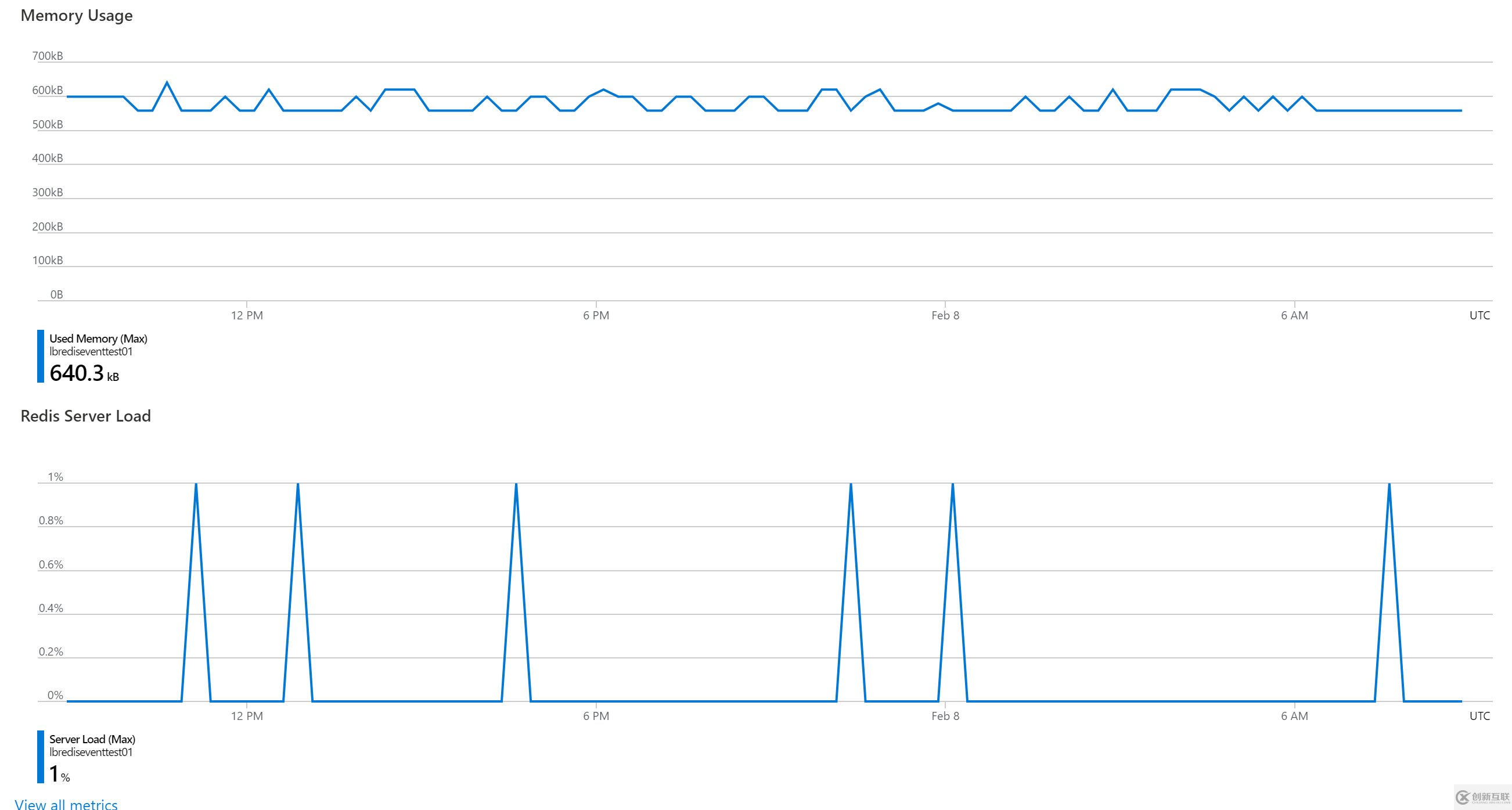Click Feb 8 marker on Memory Usage axis
This screenshot has height=810, width=1512.
point(945,315)
